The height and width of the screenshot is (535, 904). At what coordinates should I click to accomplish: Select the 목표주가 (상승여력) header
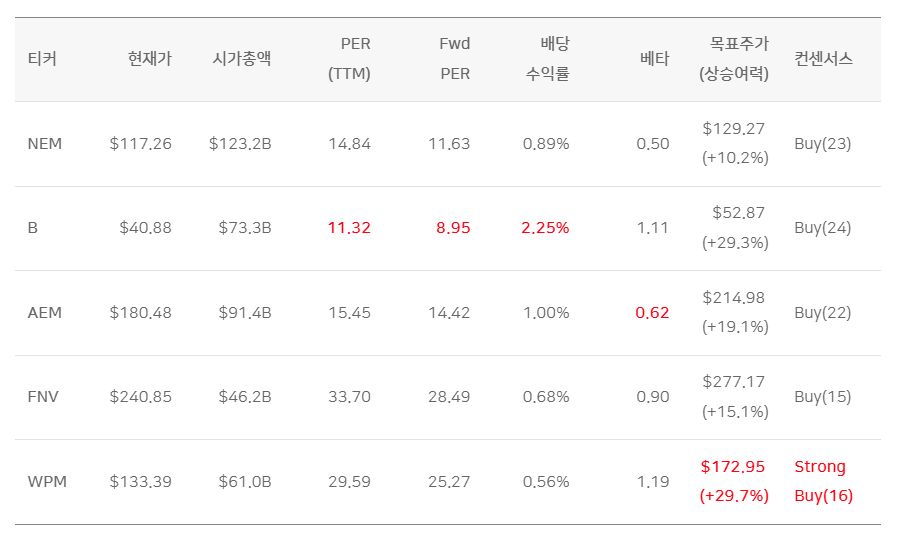click(734, 59)
